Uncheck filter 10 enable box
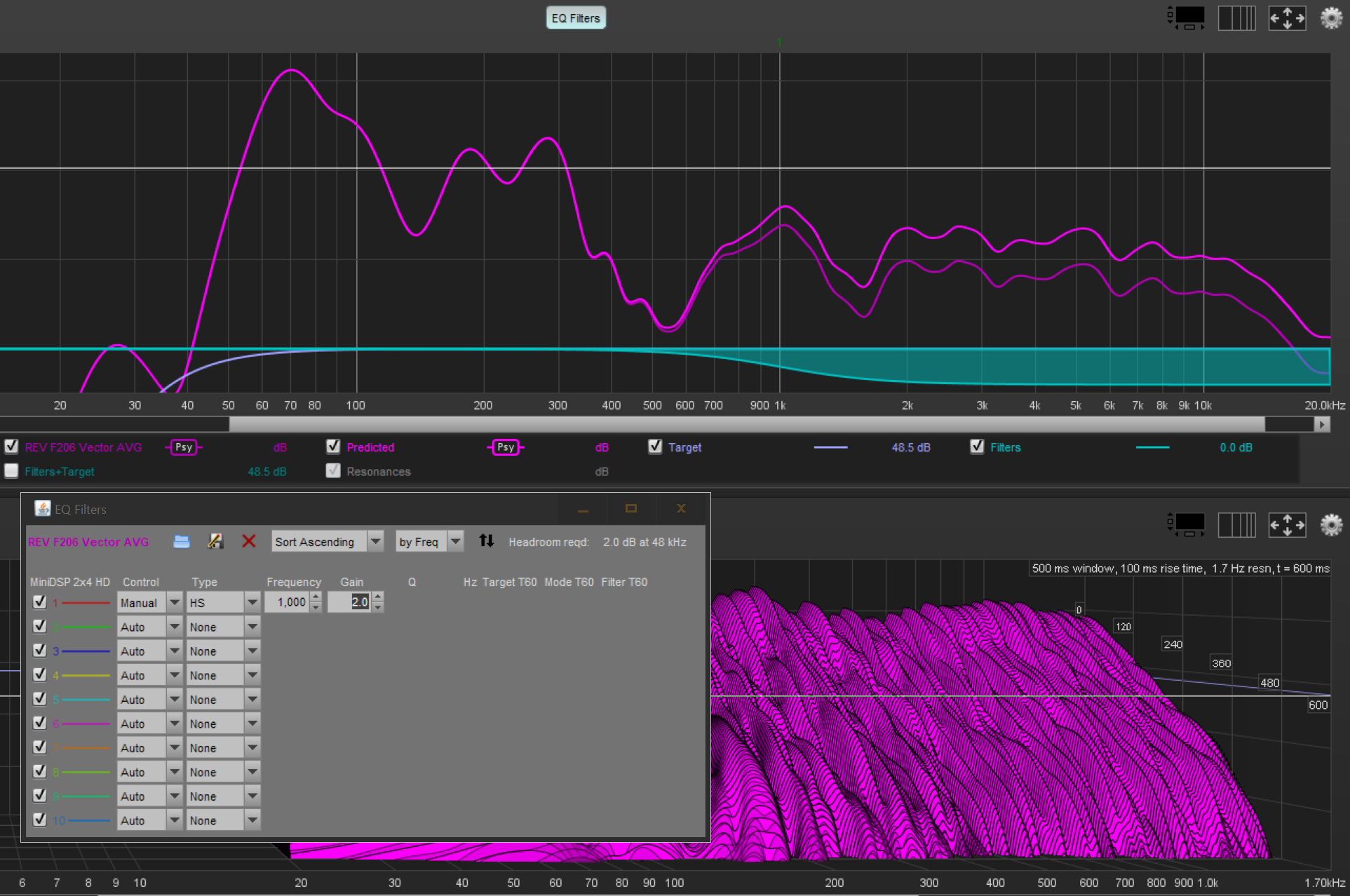1350x896 pixels. [x=40, y=820]
